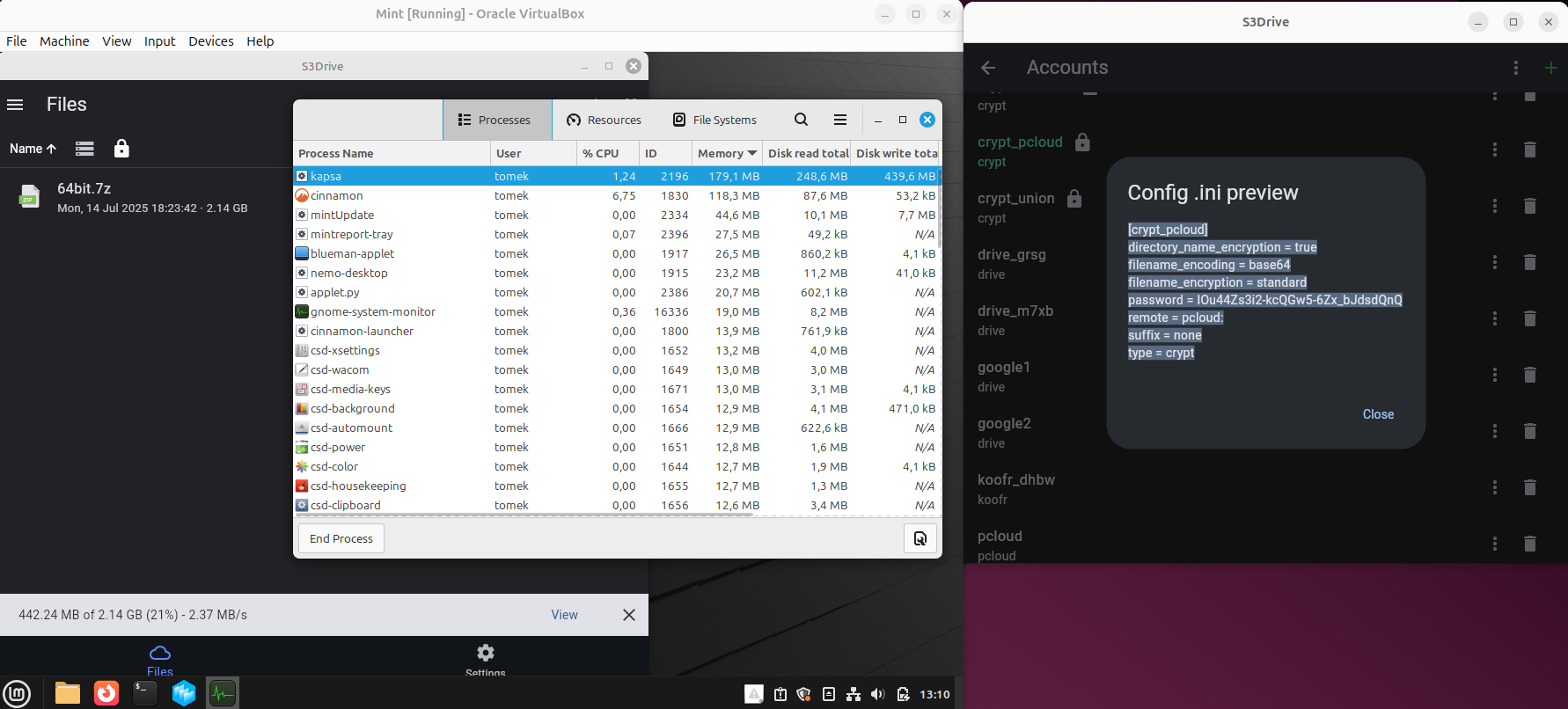The height and width of the screenshot is (709, 1568).
Task: Open the update manager shield tray icon
Action: 803,694
